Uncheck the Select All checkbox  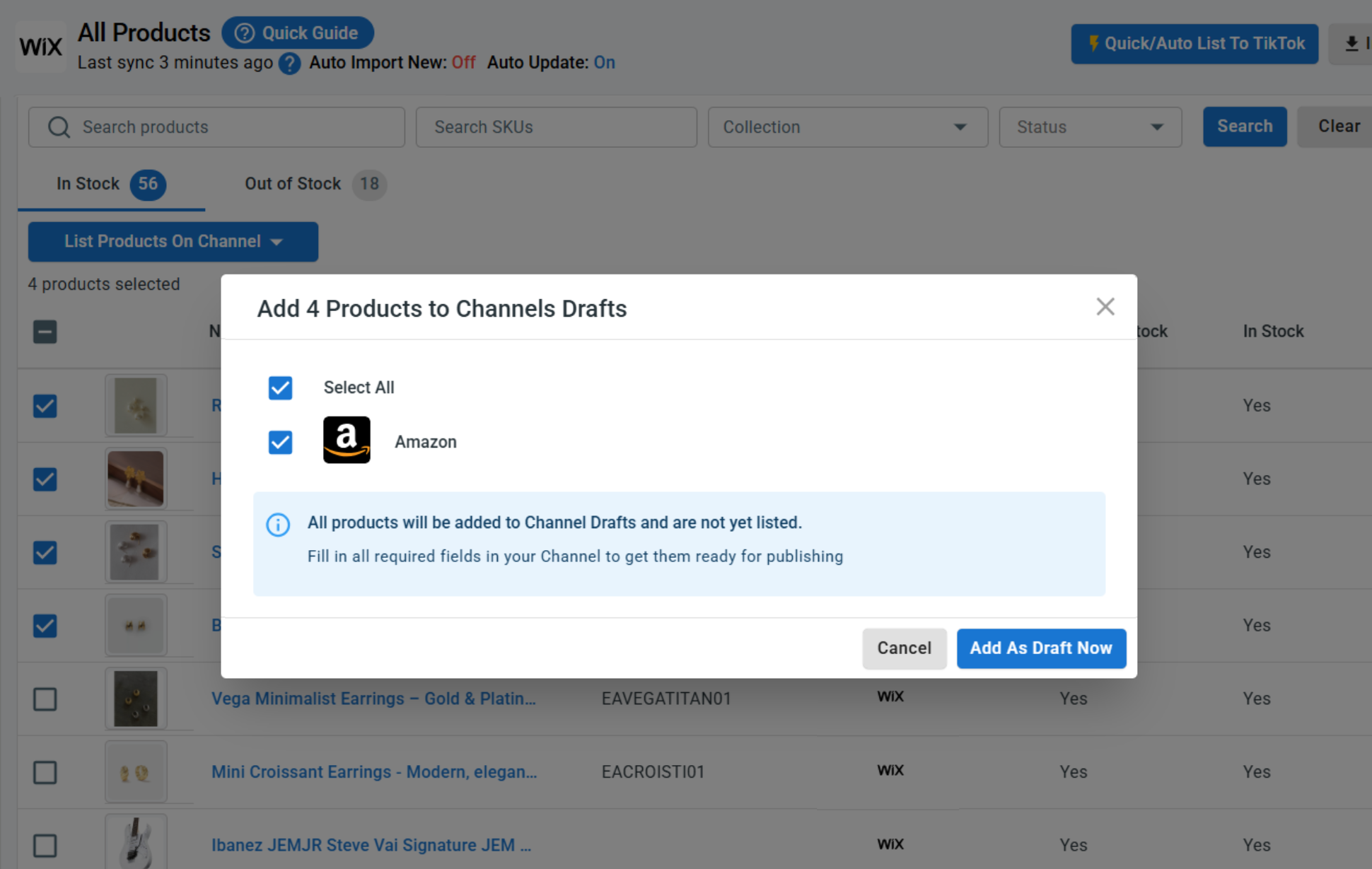coord(280,387)
